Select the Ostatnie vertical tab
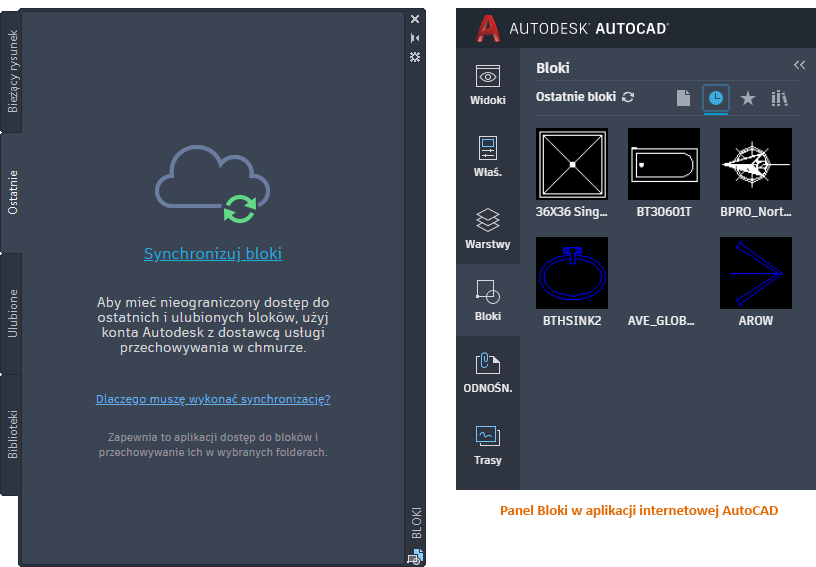This screenshot has height=567, width=816. [x=11, y=192]
